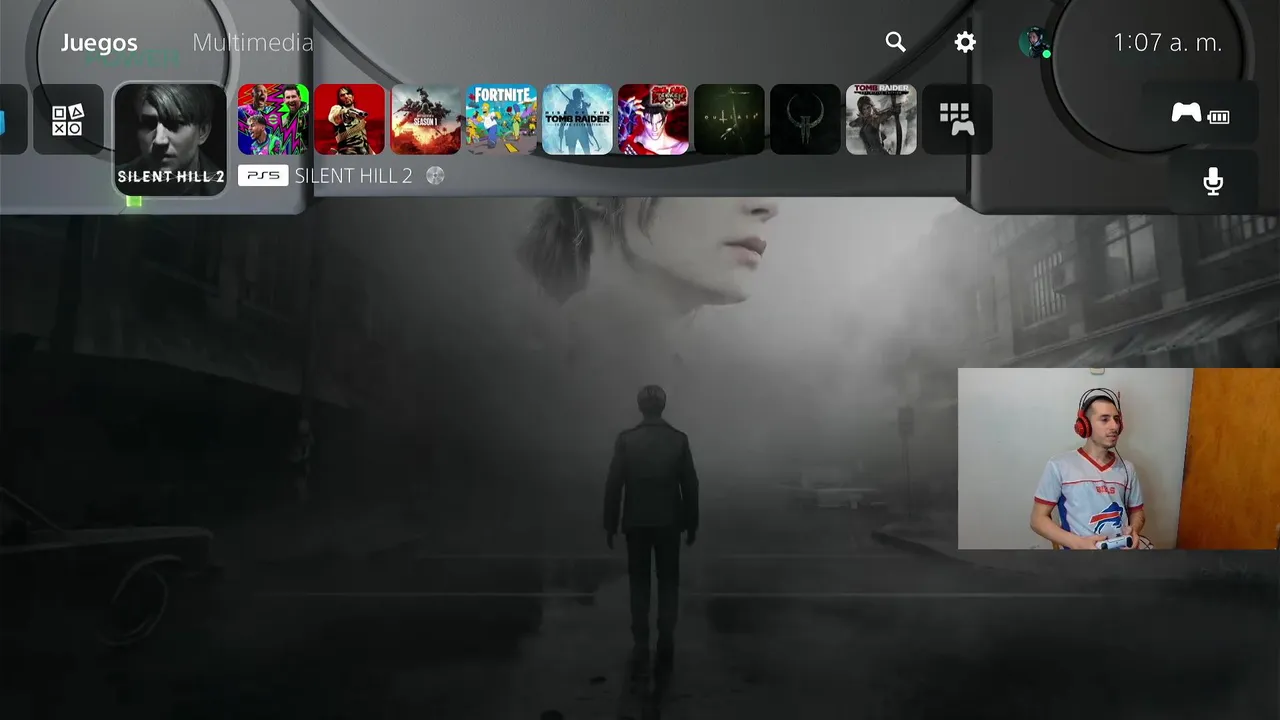The height and width of the screenshot is (720, 1280).
Task: Open the settings gear icon
Action: pos(965,42)
